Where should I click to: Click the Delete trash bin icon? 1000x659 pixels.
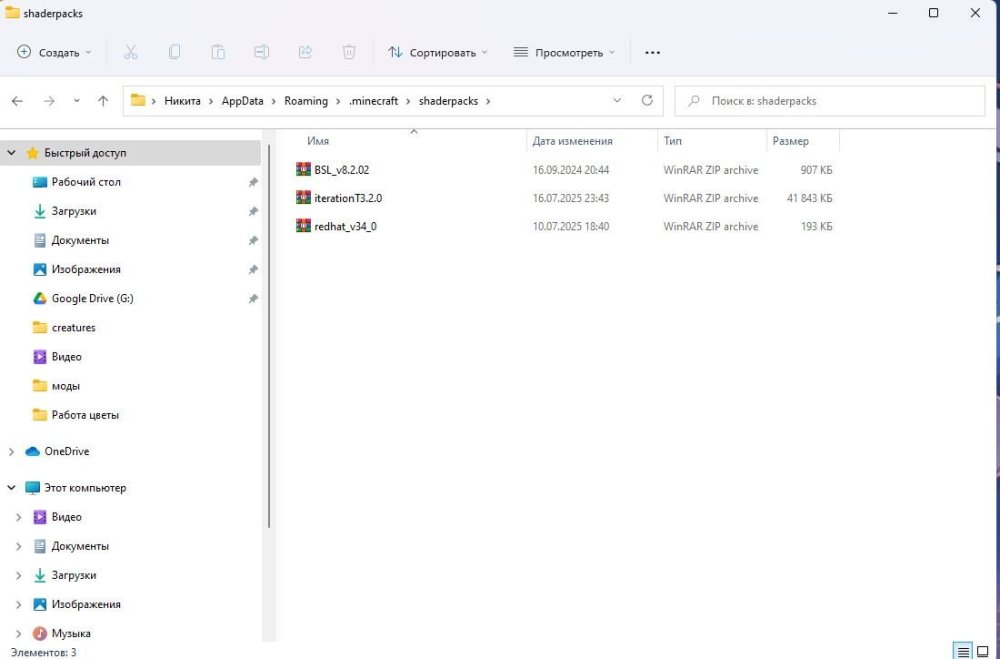349,52
